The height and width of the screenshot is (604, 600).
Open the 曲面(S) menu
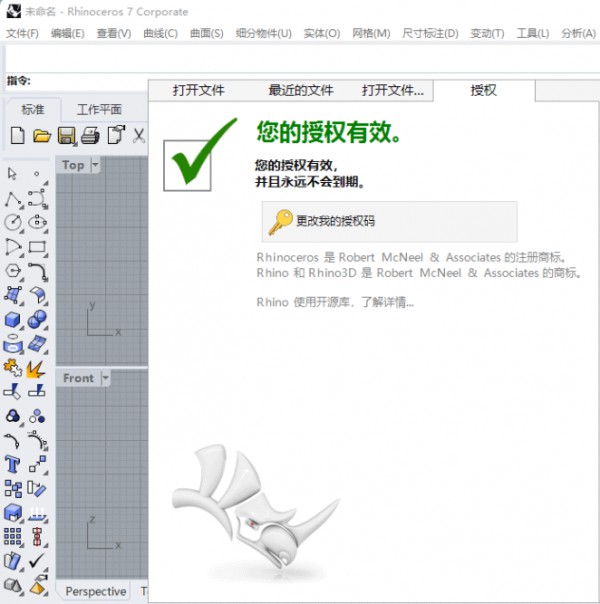[206, 34]
